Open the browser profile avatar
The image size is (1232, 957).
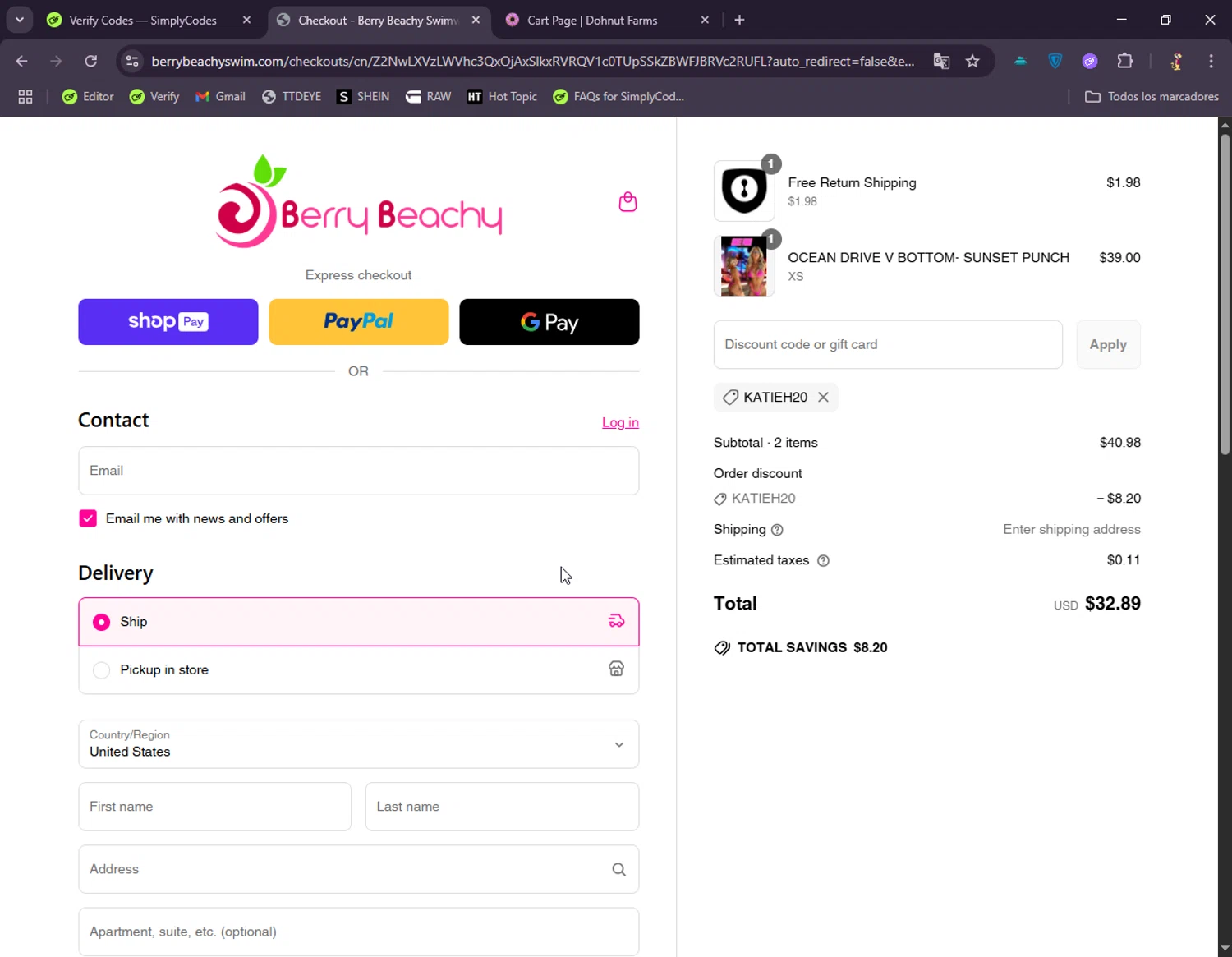pos(1176,61)
